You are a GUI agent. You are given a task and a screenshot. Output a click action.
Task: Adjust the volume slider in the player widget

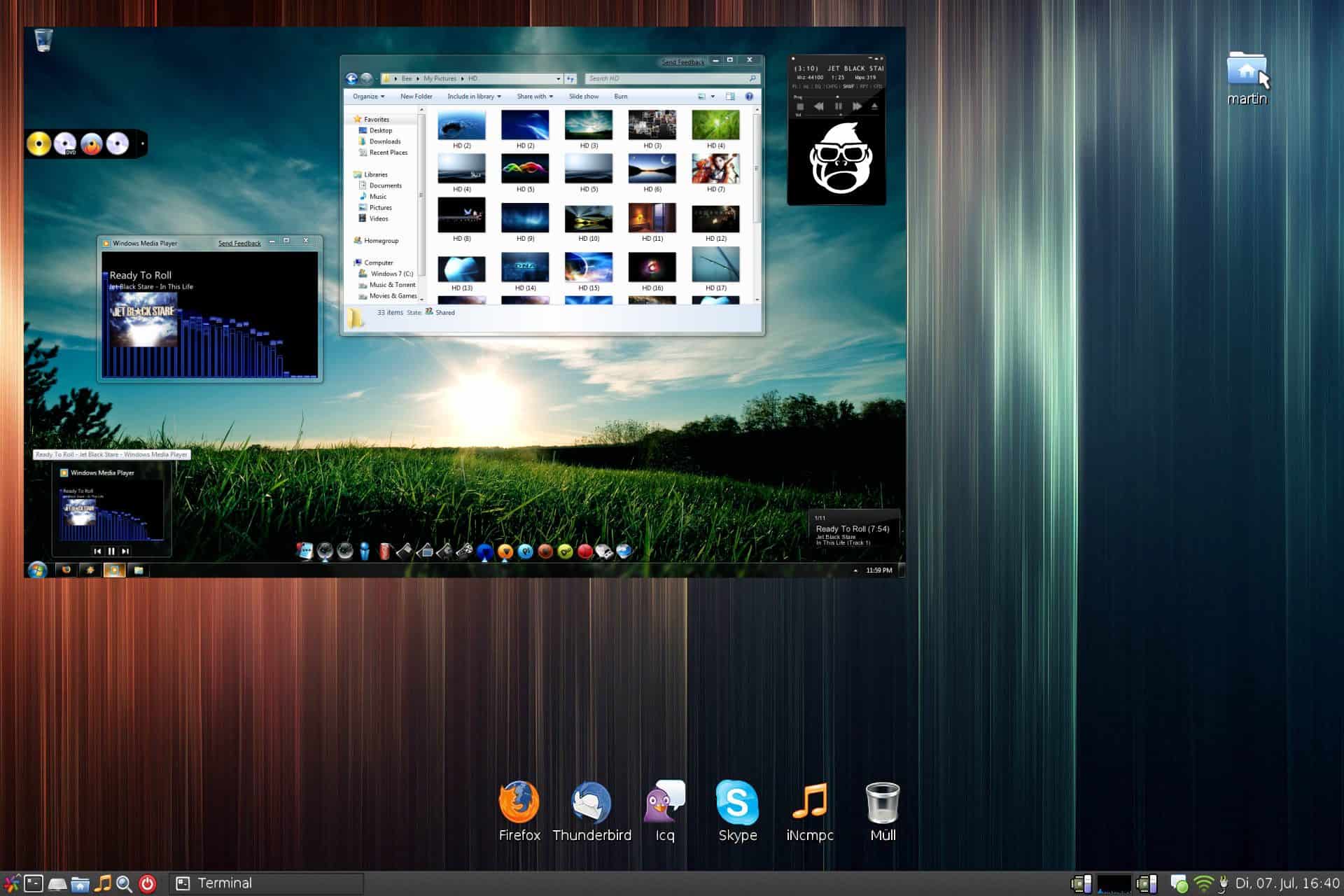click(840, 115)
